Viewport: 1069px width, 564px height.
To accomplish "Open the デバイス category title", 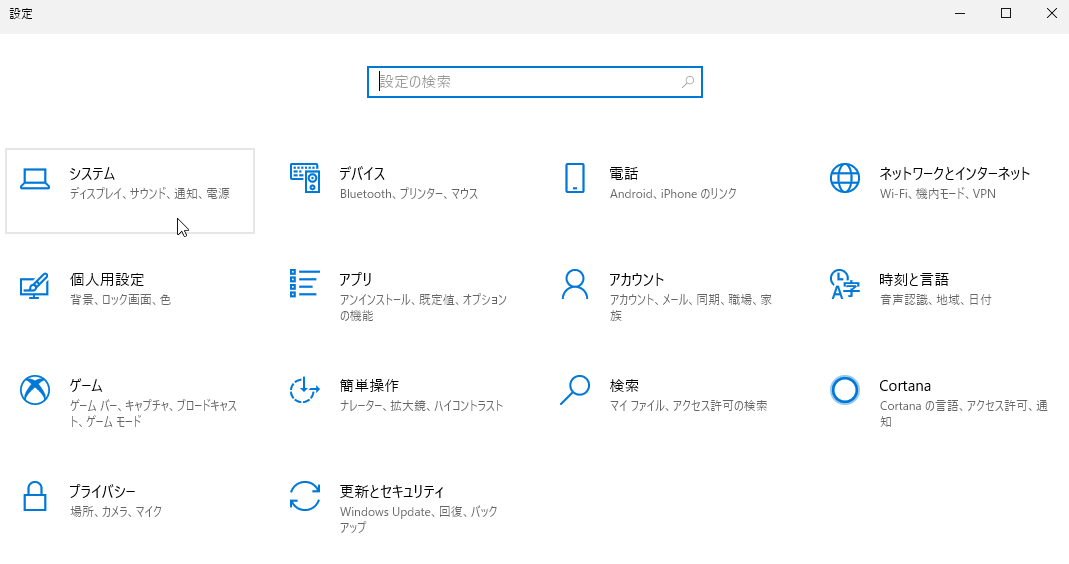I will 362,174.
